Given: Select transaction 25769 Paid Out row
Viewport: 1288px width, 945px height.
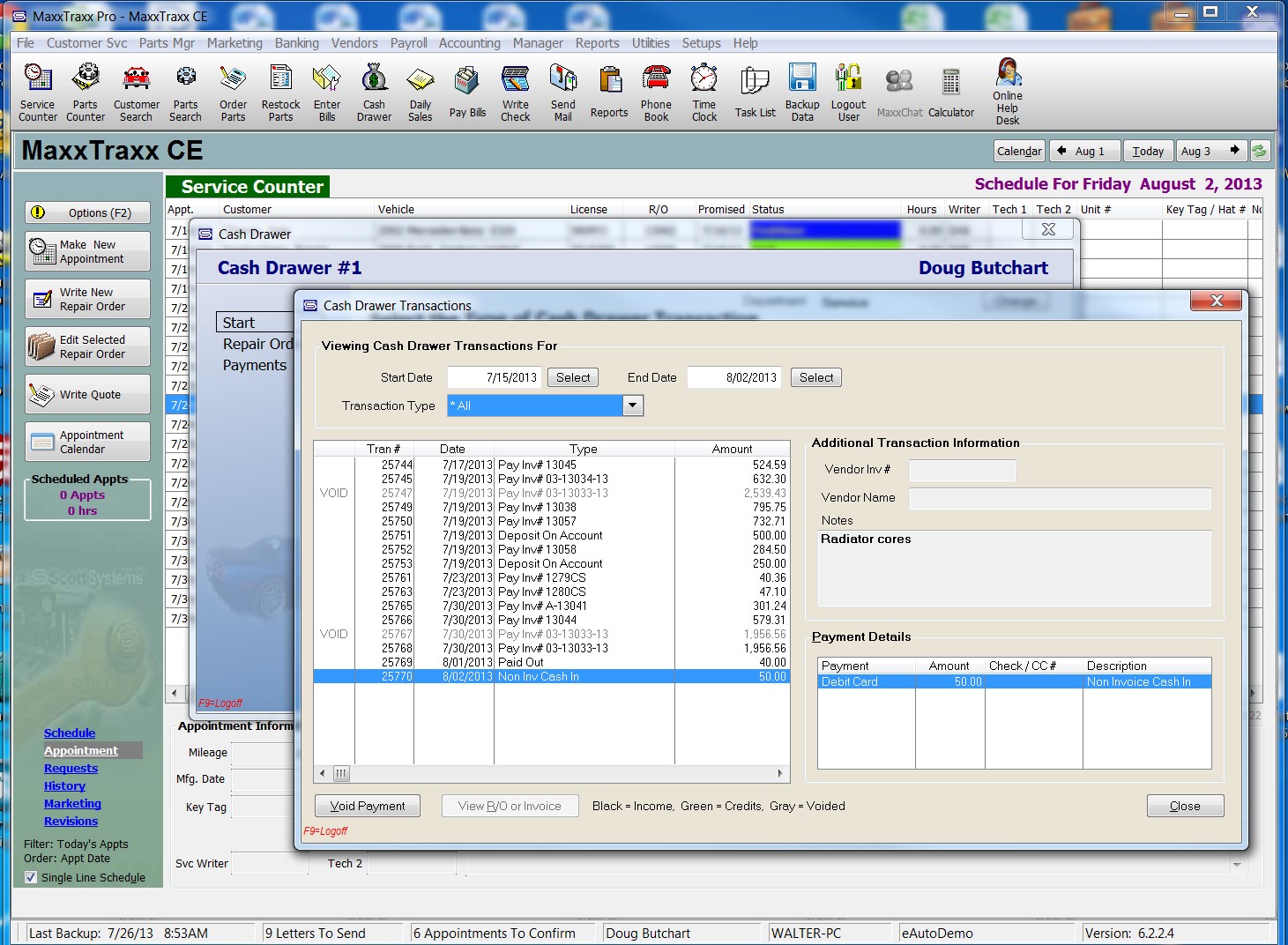Looking at the screenshot, I should pos(552,662).
